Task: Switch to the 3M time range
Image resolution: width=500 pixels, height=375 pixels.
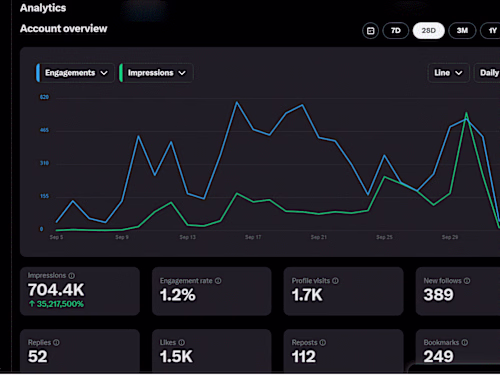Action: 462,31
